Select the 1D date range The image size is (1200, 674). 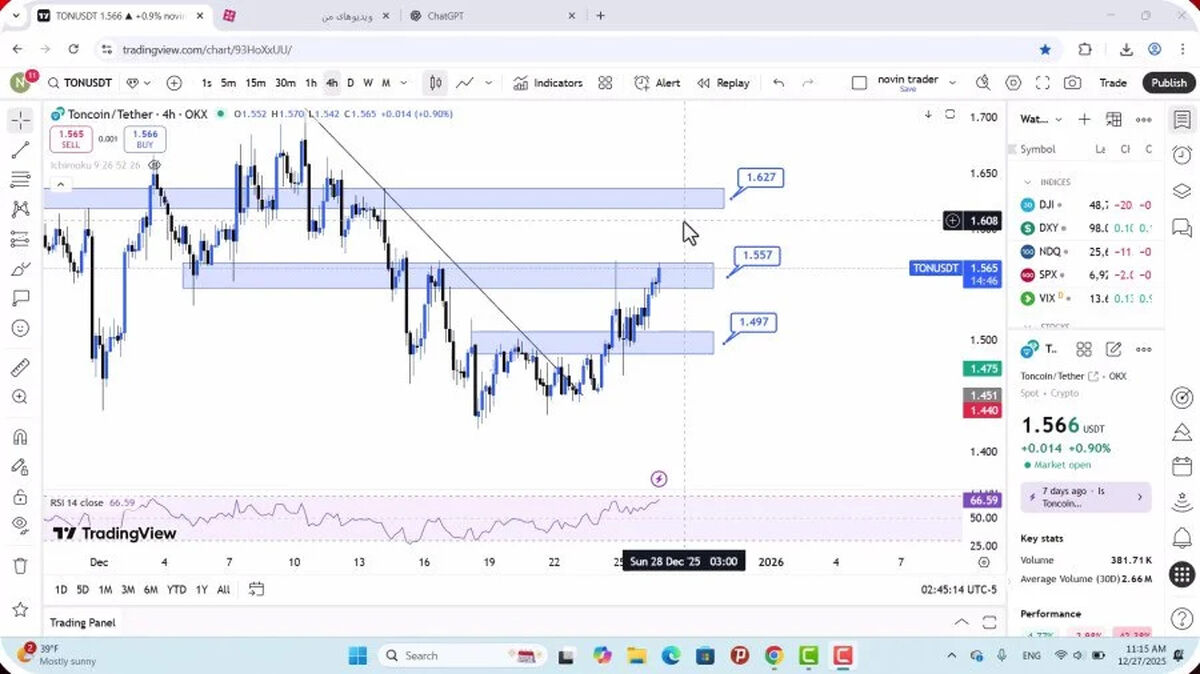[x=61, y=590]
